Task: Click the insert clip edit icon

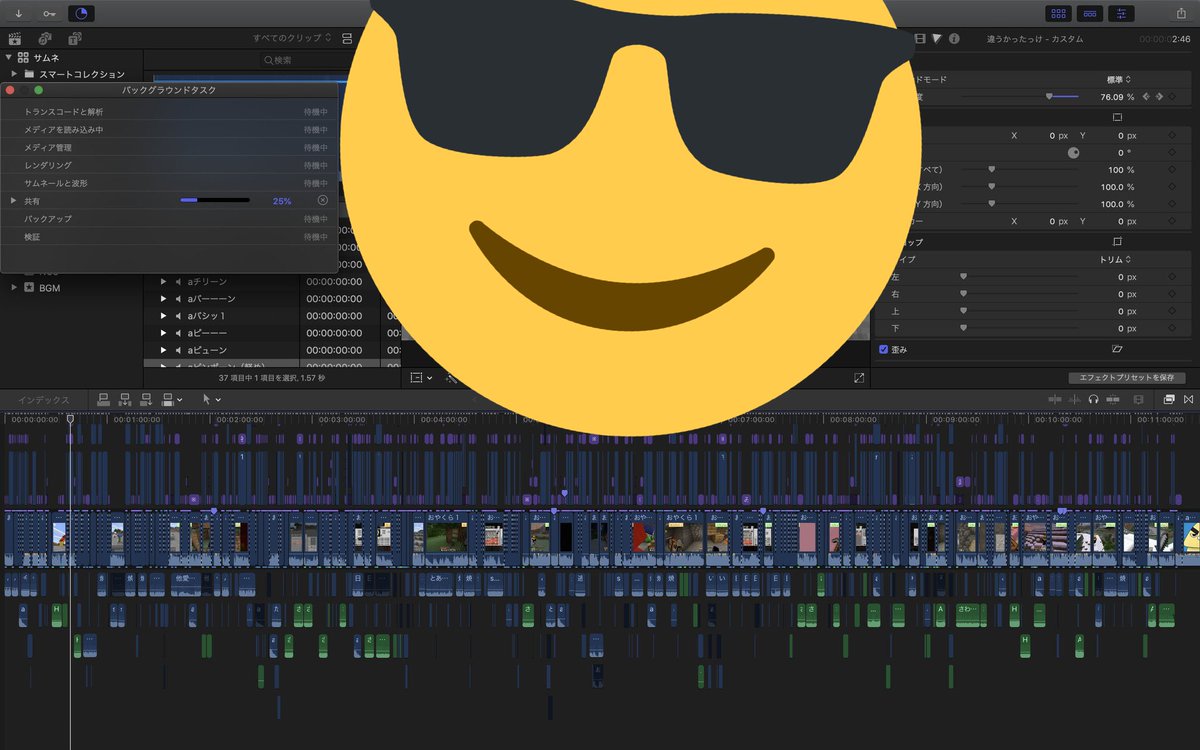Action: (125, 399)
